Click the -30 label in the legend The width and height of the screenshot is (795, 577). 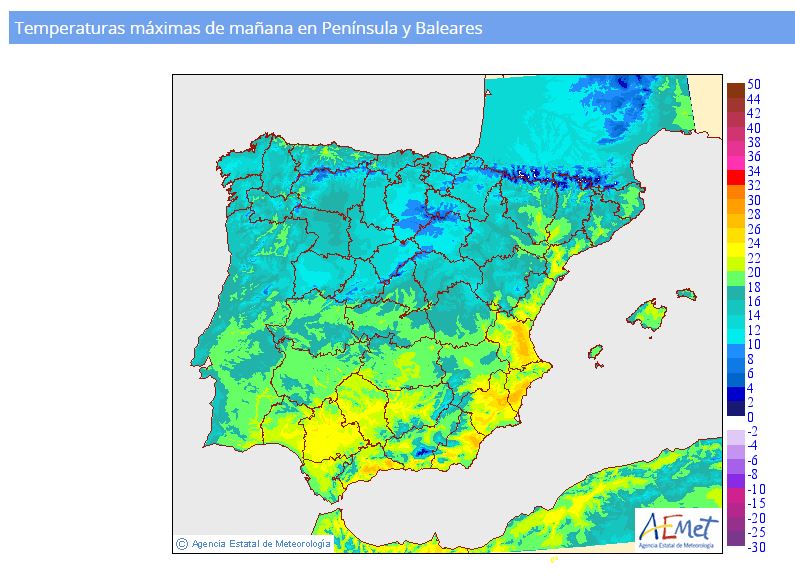click(x=756, y=546)
